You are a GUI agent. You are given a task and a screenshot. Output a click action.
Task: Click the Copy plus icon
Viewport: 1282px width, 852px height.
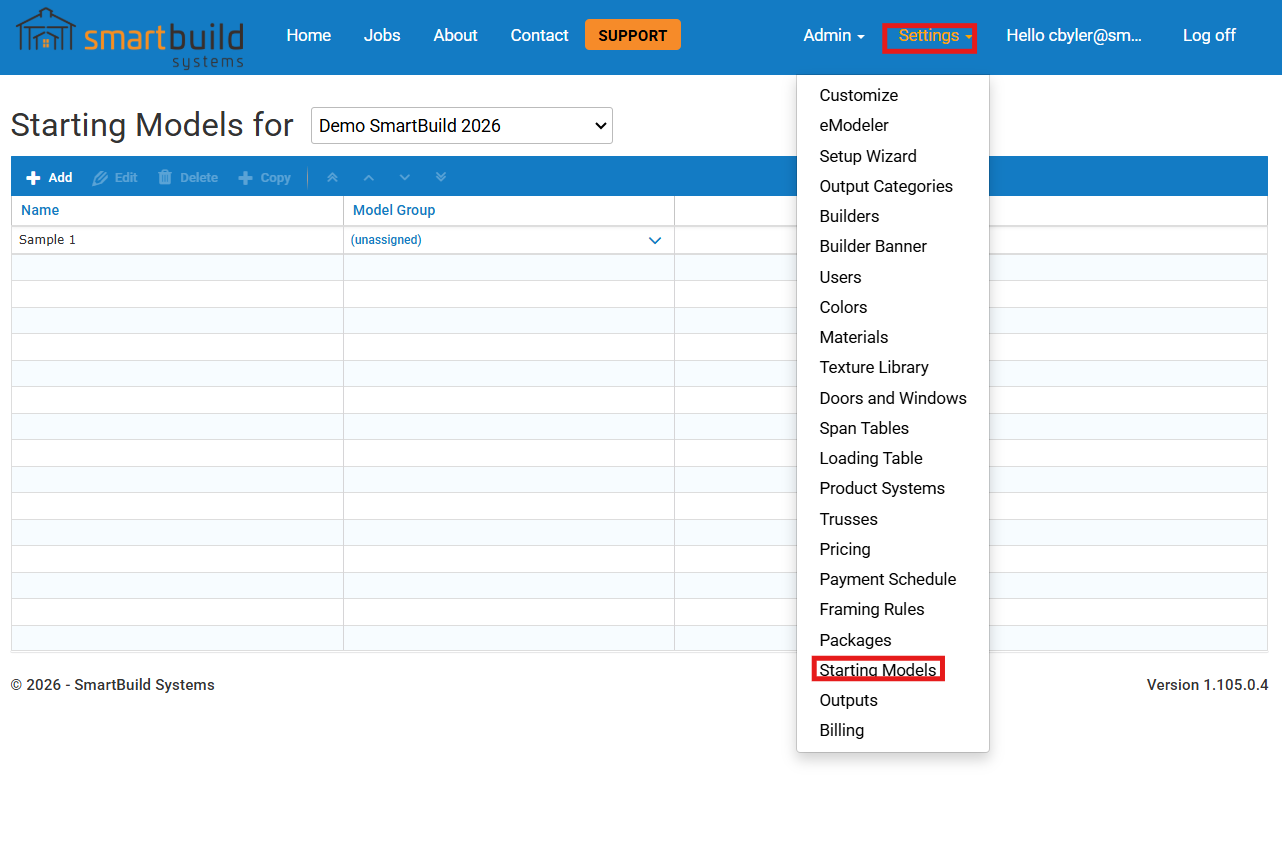click(x=245, y=178)
